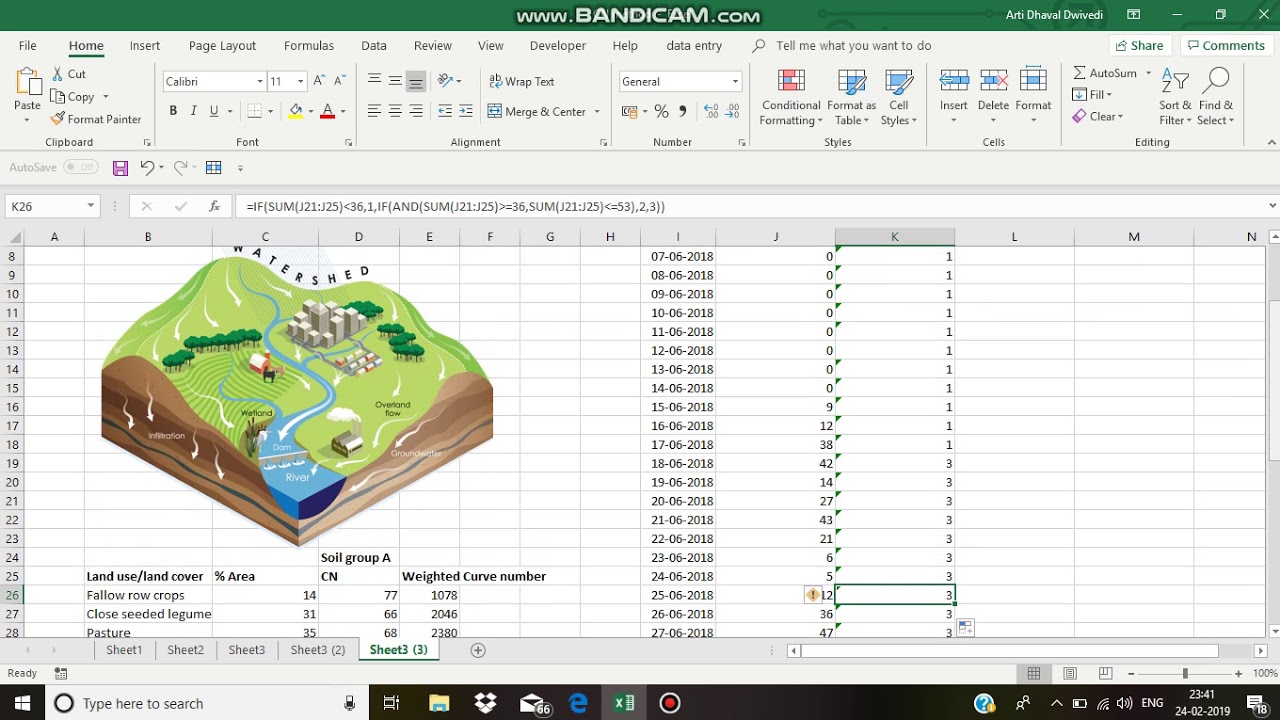The image size is (1280, 720).
Task: Open the font name dropdown Calibri
Action: [x=260, y=81]
